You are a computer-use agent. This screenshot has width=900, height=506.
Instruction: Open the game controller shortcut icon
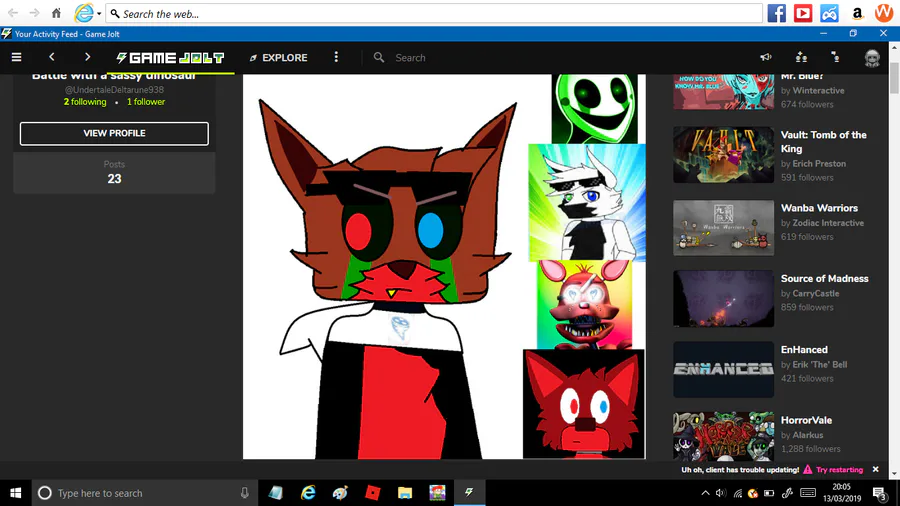click(829, 13)
